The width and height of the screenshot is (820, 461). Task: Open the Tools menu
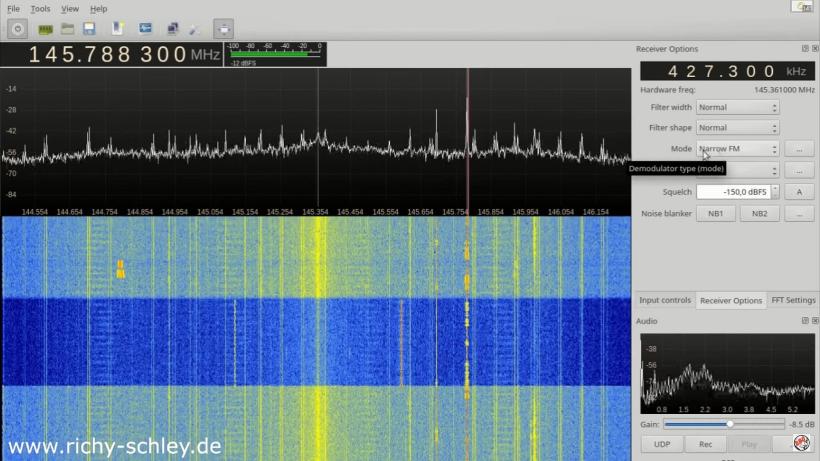pos(40,9)
